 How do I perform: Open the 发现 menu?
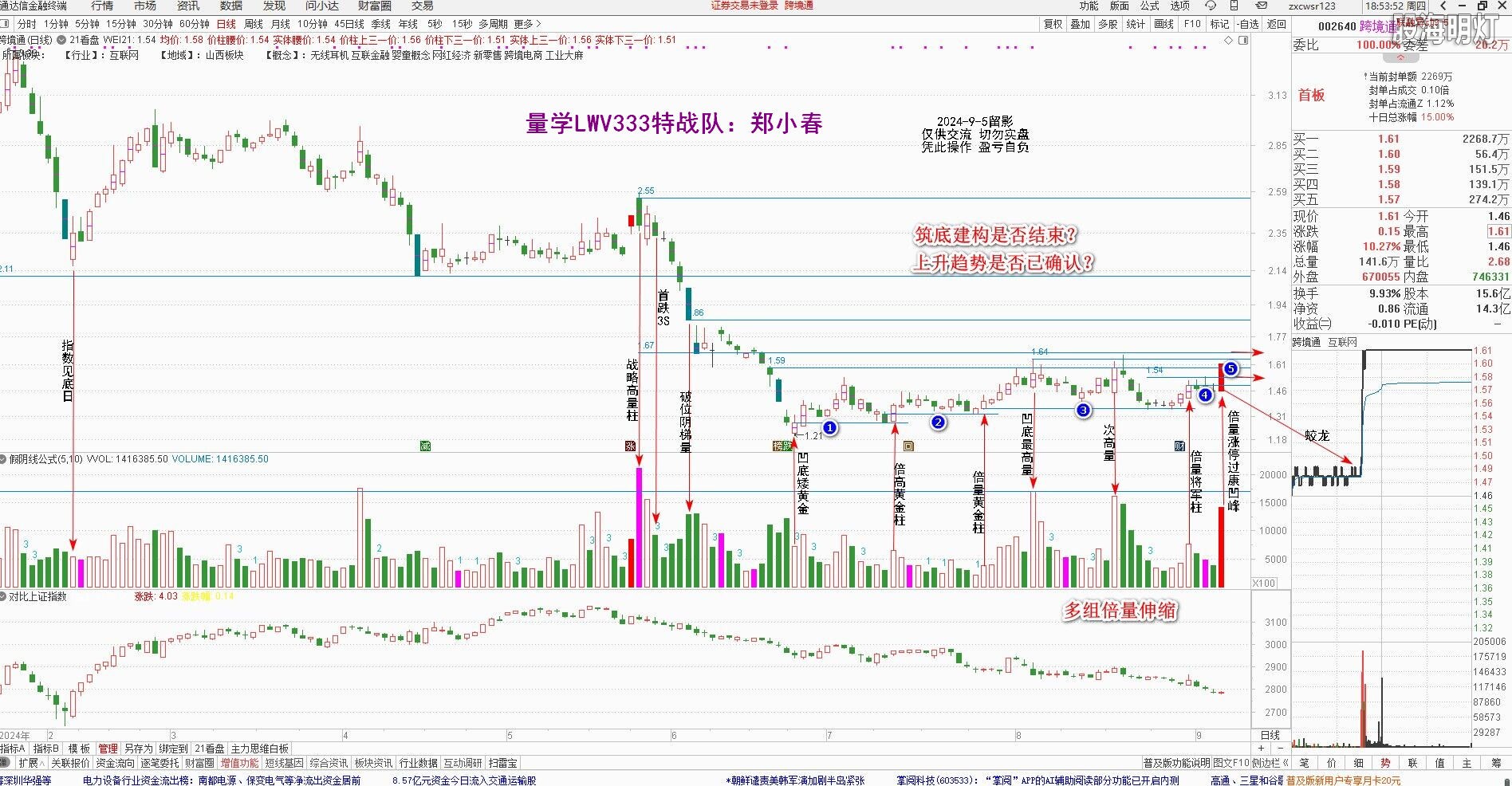(274, 6)
